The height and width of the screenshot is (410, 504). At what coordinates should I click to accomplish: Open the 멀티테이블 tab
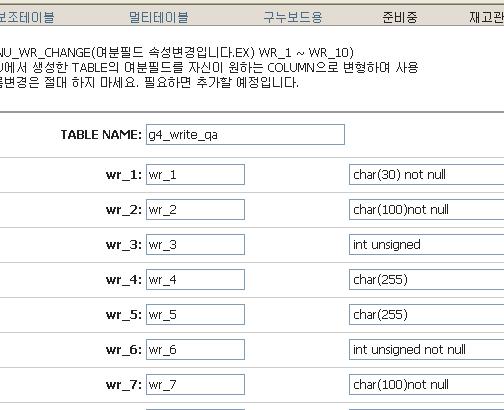[x=159, y=17]
